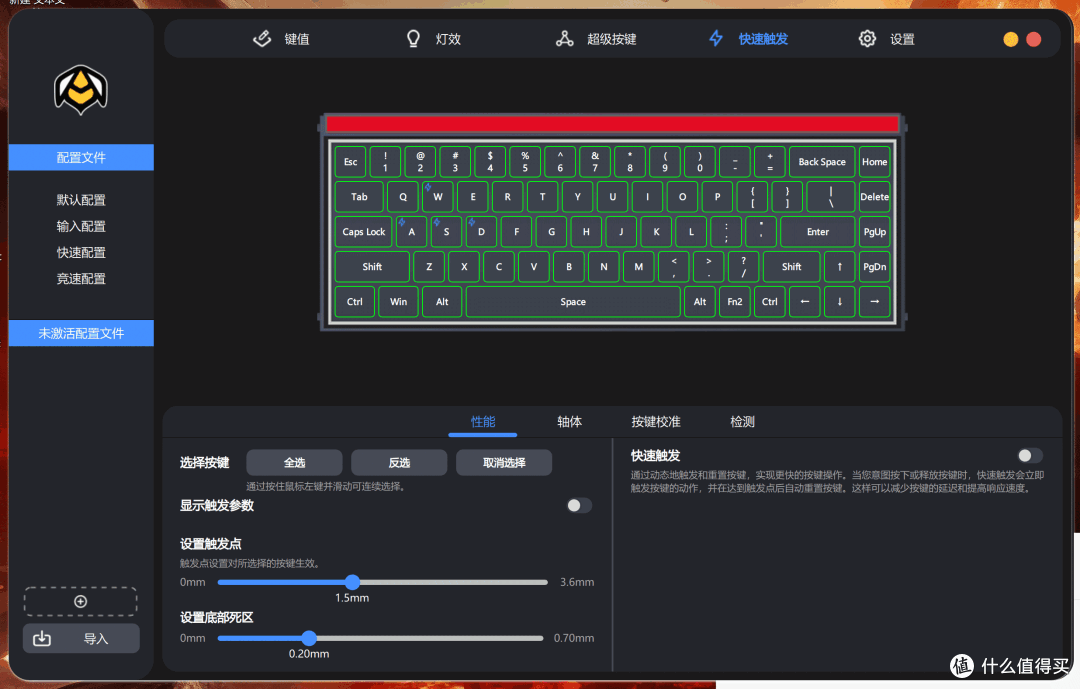Screen dimensions: 1080x689
Task: Select the Fn2 key on keyboard
Action: [x=735, y=302]
